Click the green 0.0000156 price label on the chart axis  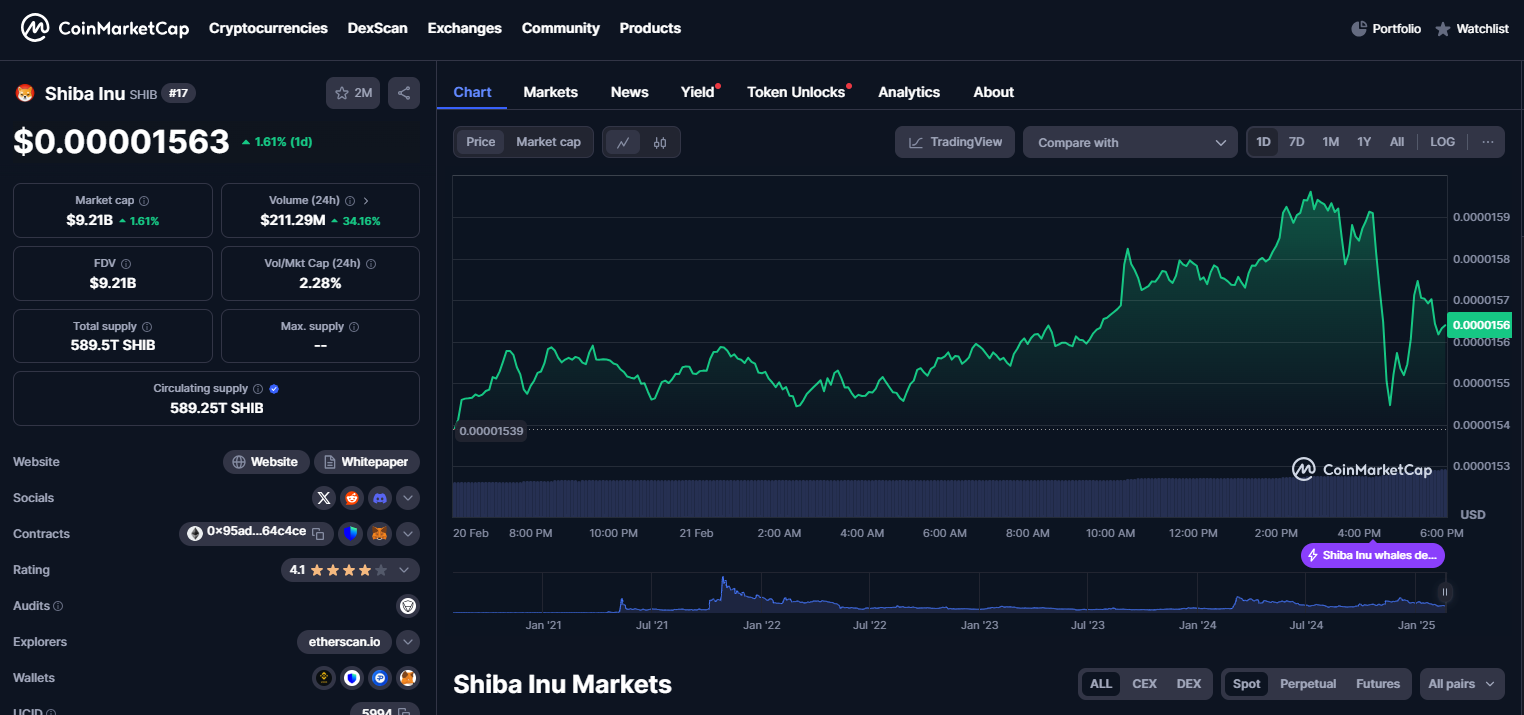1480,325
